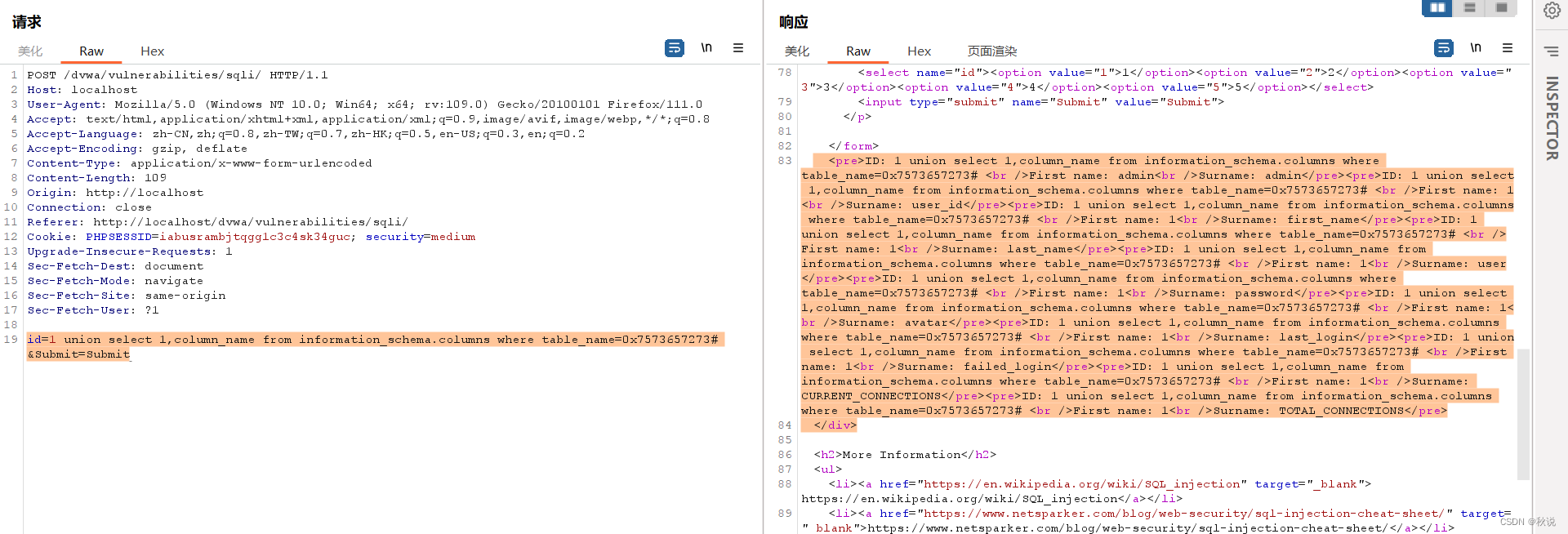The width and height of the screenshot is (1568, 534).
Task: Select the 美化 tab in response panel
Action: tap(797, 51)
